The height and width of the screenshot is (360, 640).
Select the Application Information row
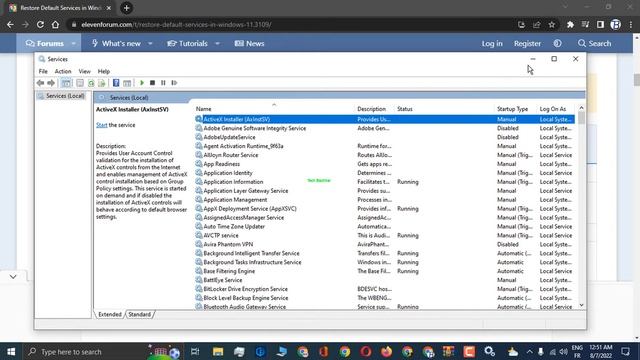pyautogui.click(x=384, y=182)
